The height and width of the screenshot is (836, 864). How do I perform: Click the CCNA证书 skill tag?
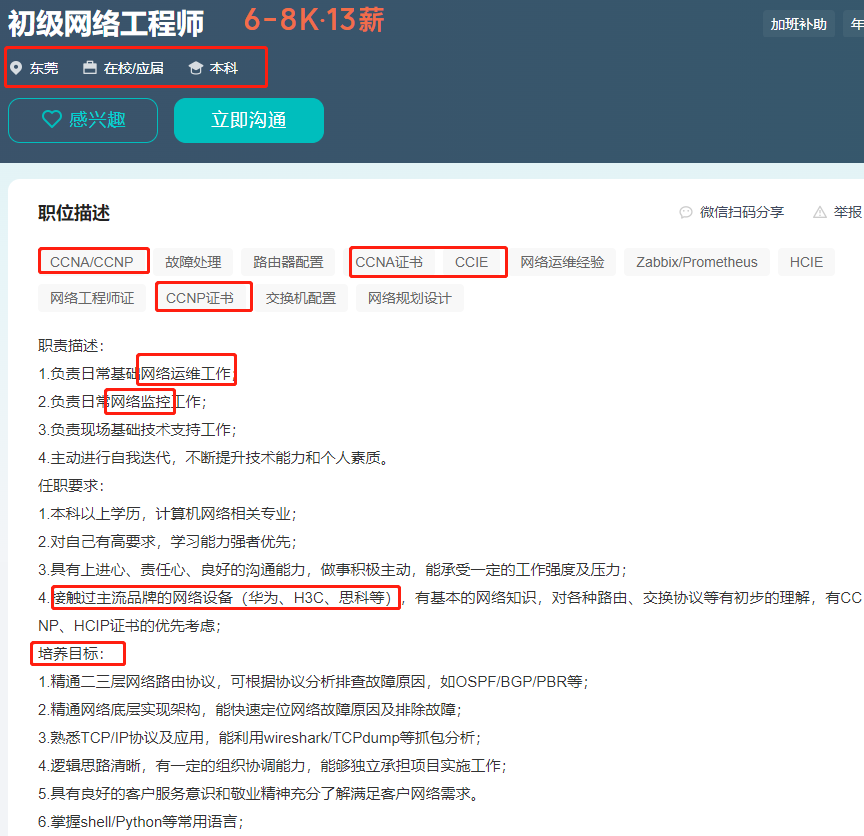point(389,262)
